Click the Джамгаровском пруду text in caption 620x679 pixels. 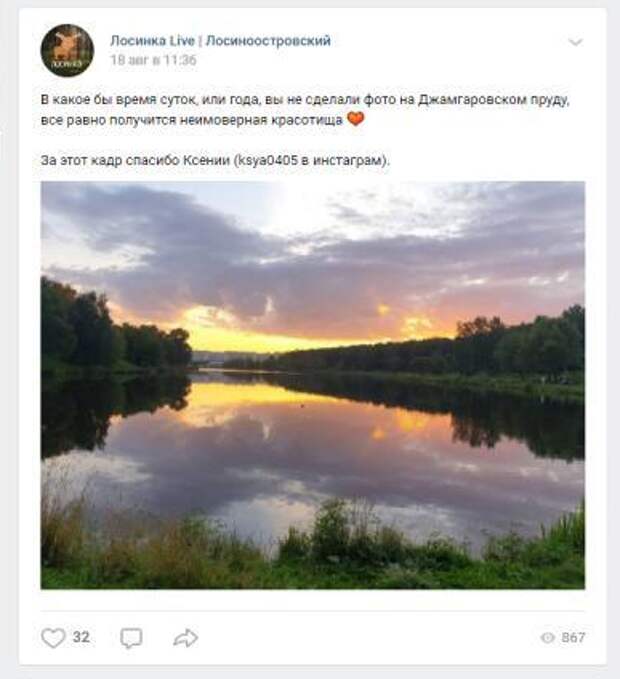[494, 100]
